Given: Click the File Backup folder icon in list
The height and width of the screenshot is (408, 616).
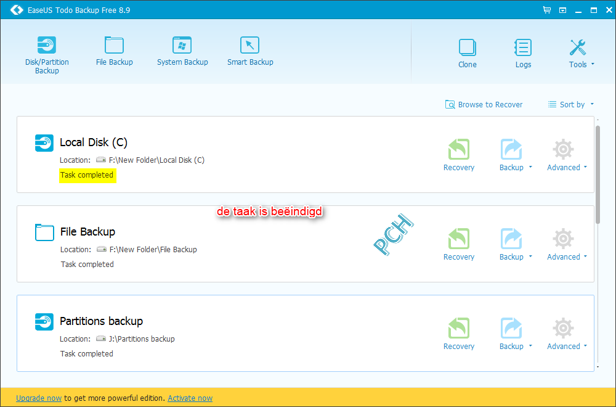Looking at the screenshot, I should point(44,232).
